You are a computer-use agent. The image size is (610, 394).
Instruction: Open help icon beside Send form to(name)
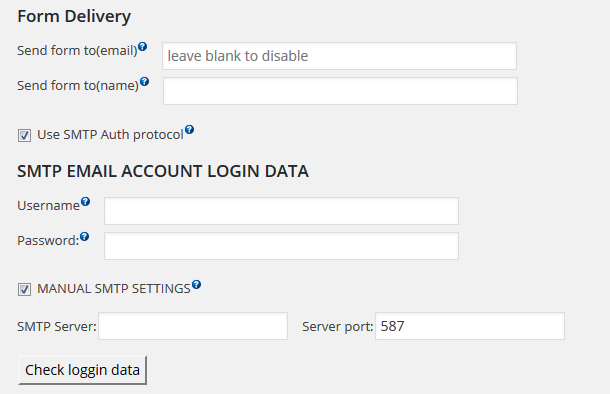click(144, 82)
